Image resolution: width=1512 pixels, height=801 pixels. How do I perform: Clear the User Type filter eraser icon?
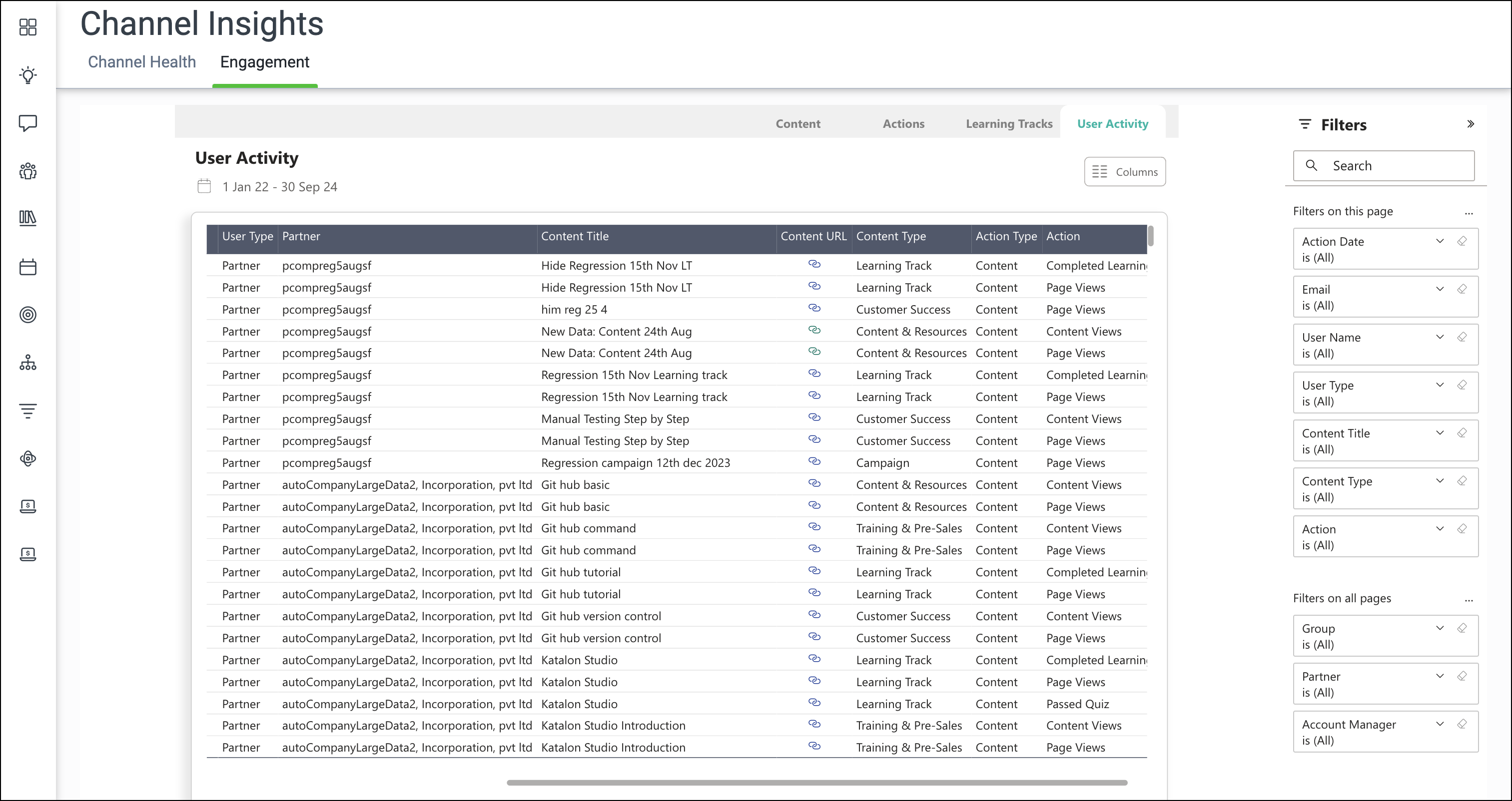[x=1462, y=385]
